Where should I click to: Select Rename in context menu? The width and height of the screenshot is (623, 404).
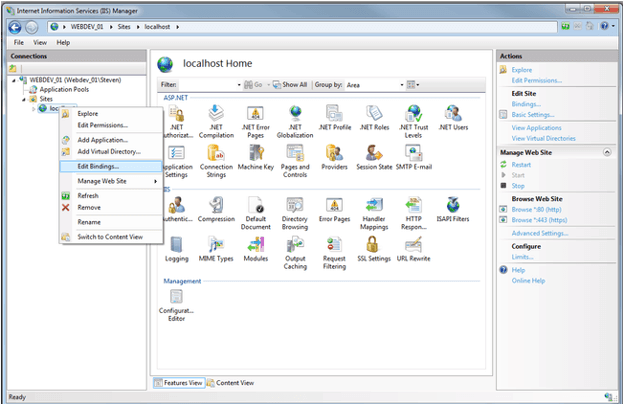coord(111,222)
